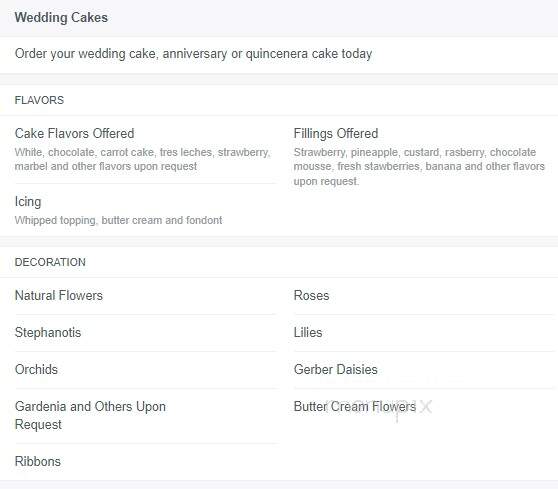This screenshot has width=558, height=489.
Task: Choose Butter Cream Flowers entry
Action: (355, 406)
